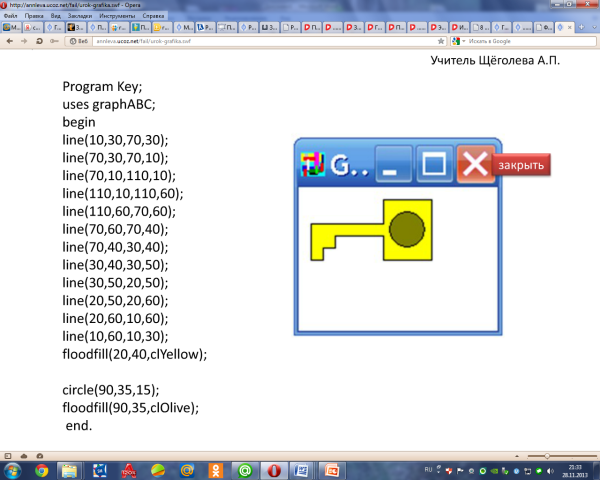The width and height of the screenshot is (600, 480).
Task: Click the browser Back arrow button
Action: click(9, 42)
